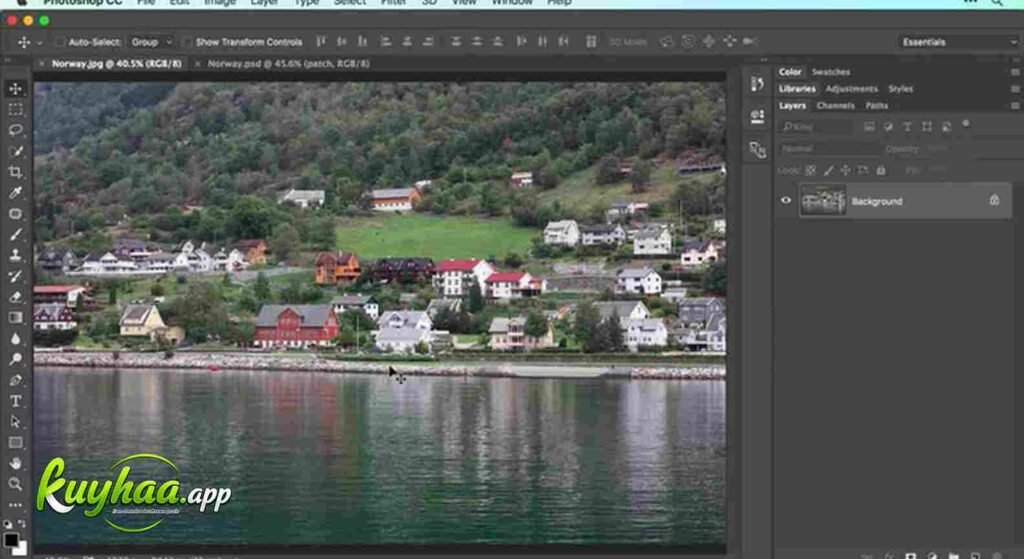Select the Path Selection tool
This screenshot has width=1024, height=559.
point(16,422)
